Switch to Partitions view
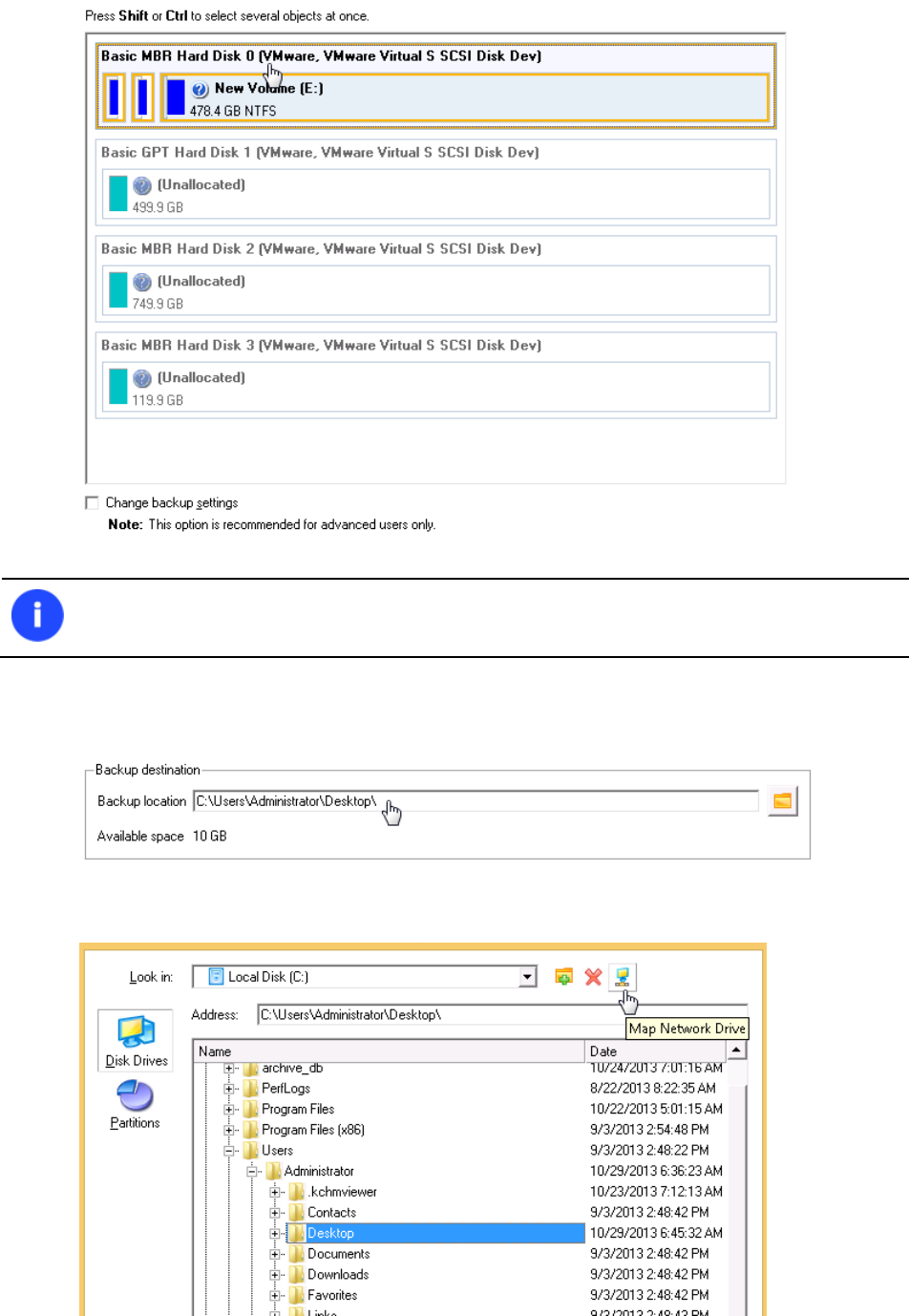Image resolution: width=909 pixels, height=1316 pixels. (135, 1105)
